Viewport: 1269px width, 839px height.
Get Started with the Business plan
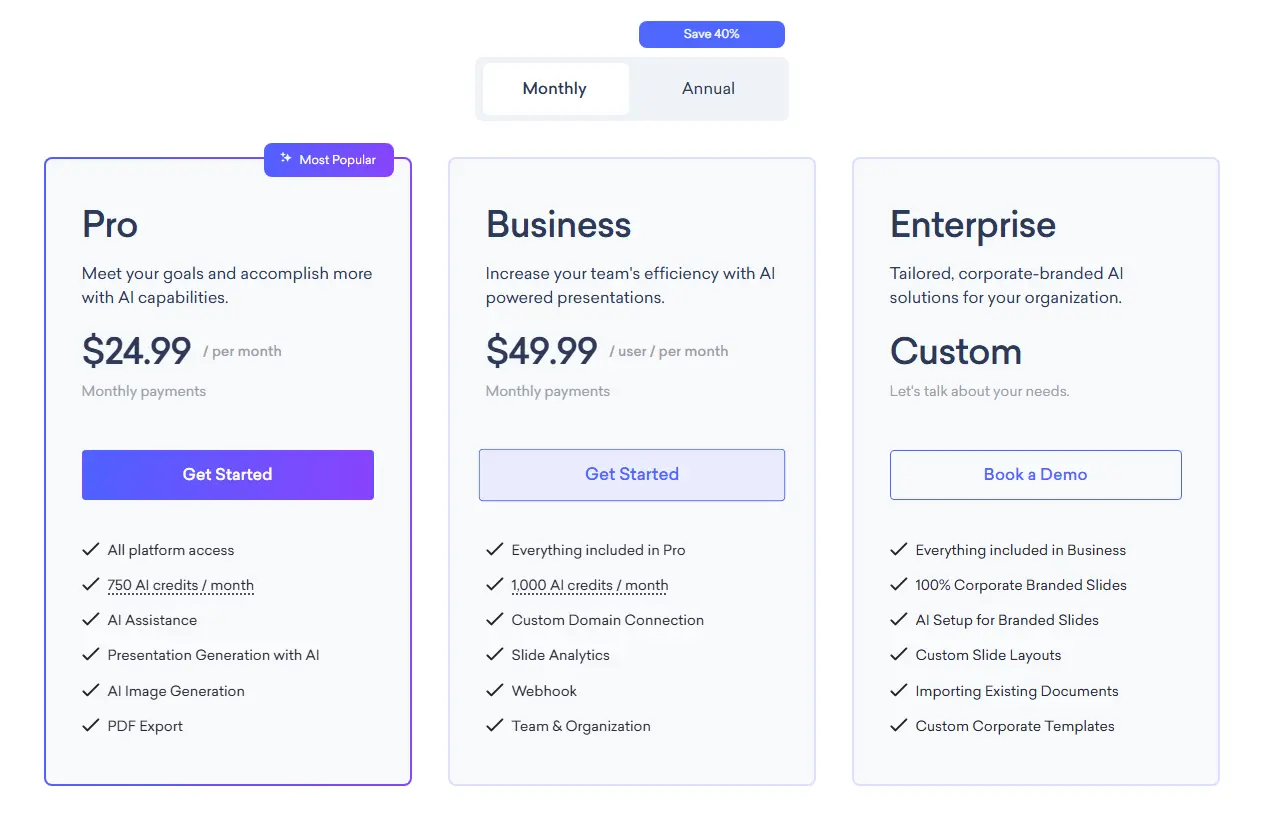[x=632, y=475]
